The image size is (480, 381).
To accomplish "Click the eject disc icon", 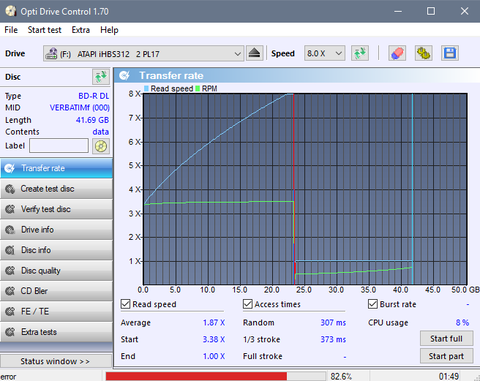I will pyautogui.click(x=255, y=53).
